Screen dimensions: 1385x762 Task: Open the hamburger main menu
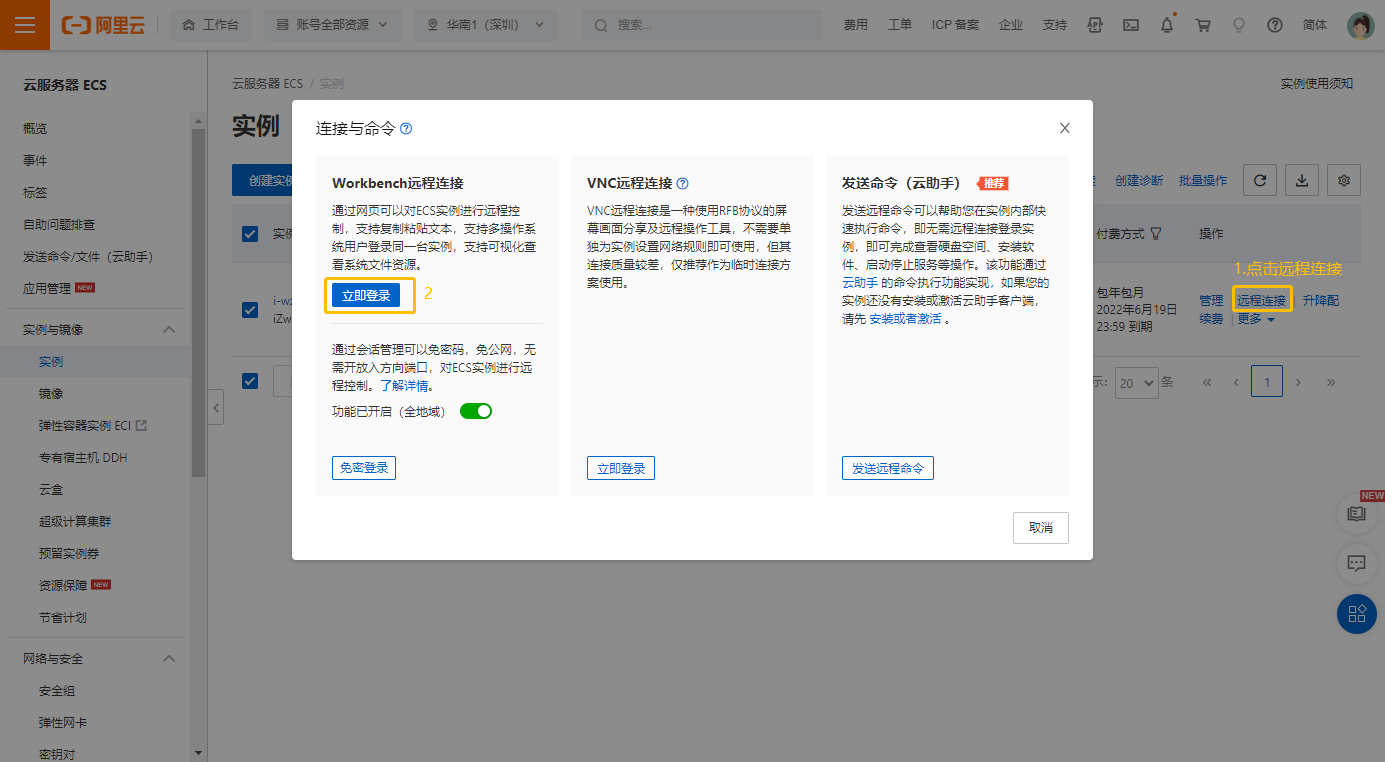[x=25, y=25]
